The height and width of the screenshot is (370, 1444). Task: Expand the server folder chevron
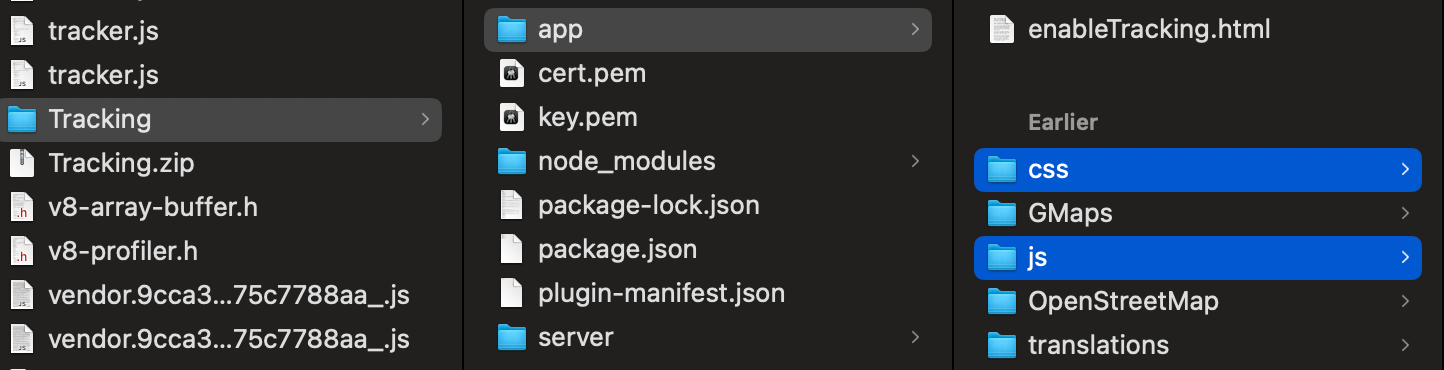(x=915, y=337)
